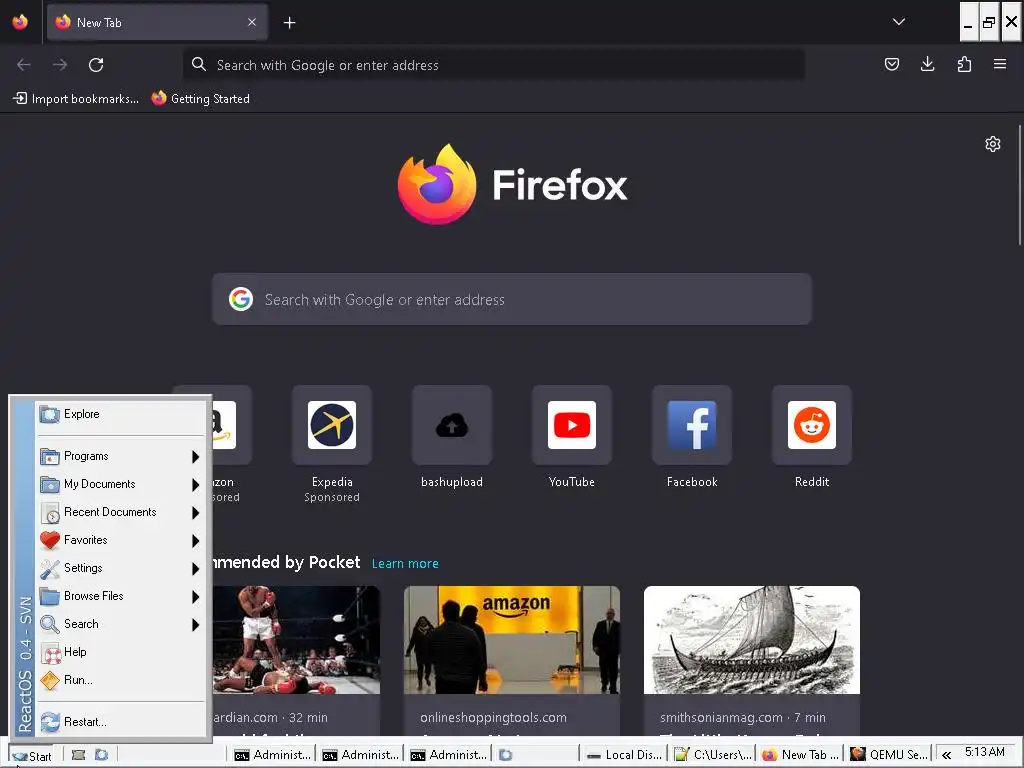The image size is (1024, 768).
Task: Select Explore in the Start menu
Action: point(121,414)
